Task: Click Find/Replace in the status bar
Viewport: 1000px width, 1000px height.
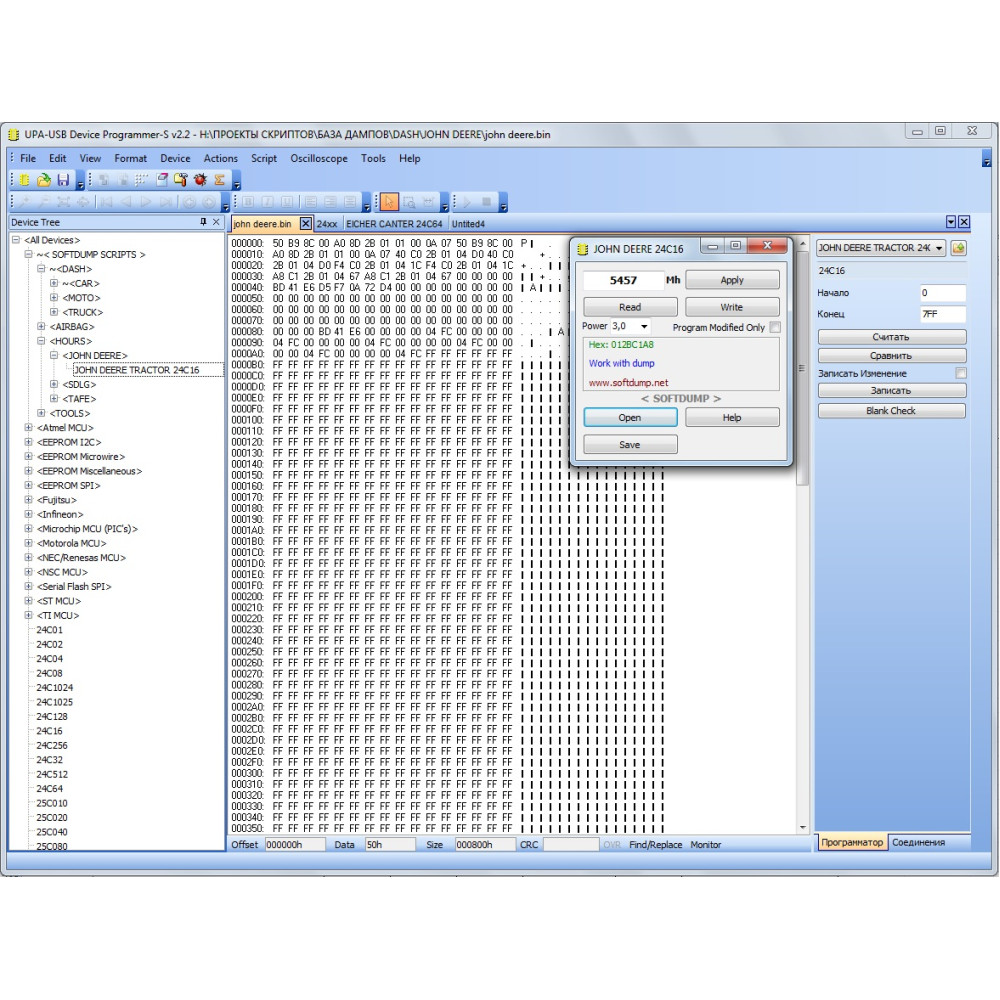Action: point(656,844)
